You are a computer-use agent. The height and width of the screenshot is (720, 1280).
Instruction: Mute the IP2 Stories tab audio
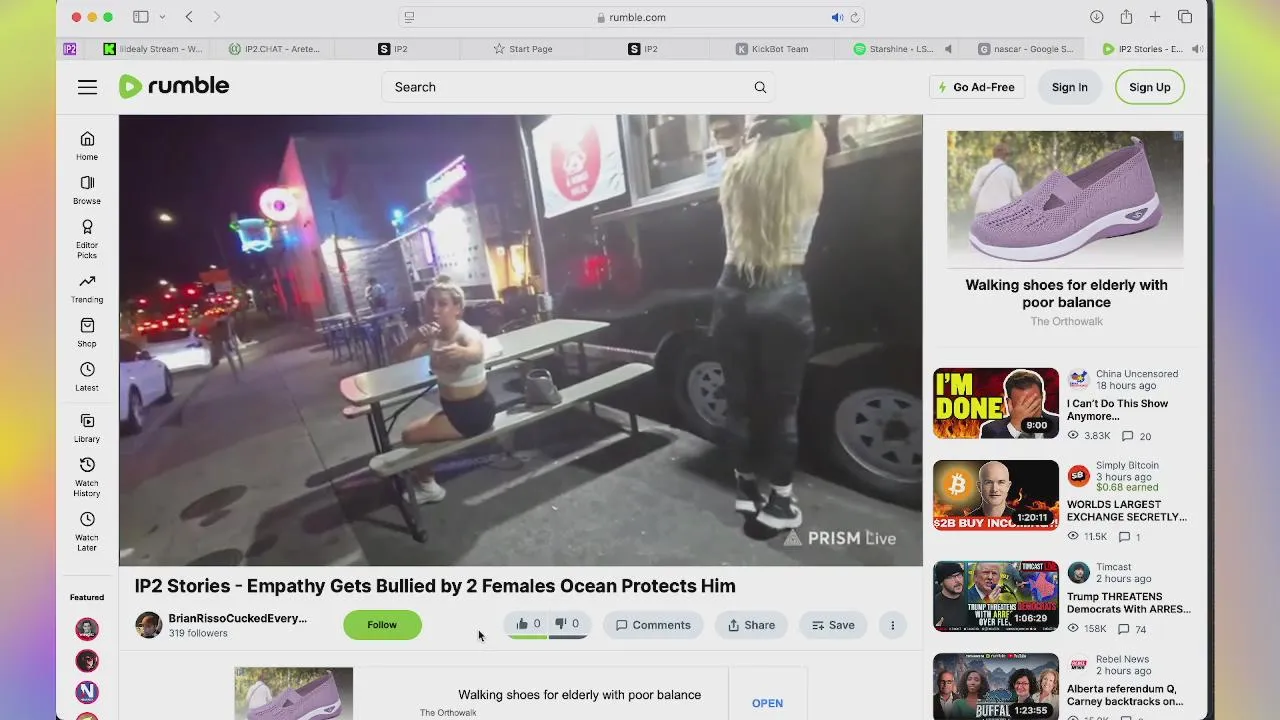(x=1196, y=48)
